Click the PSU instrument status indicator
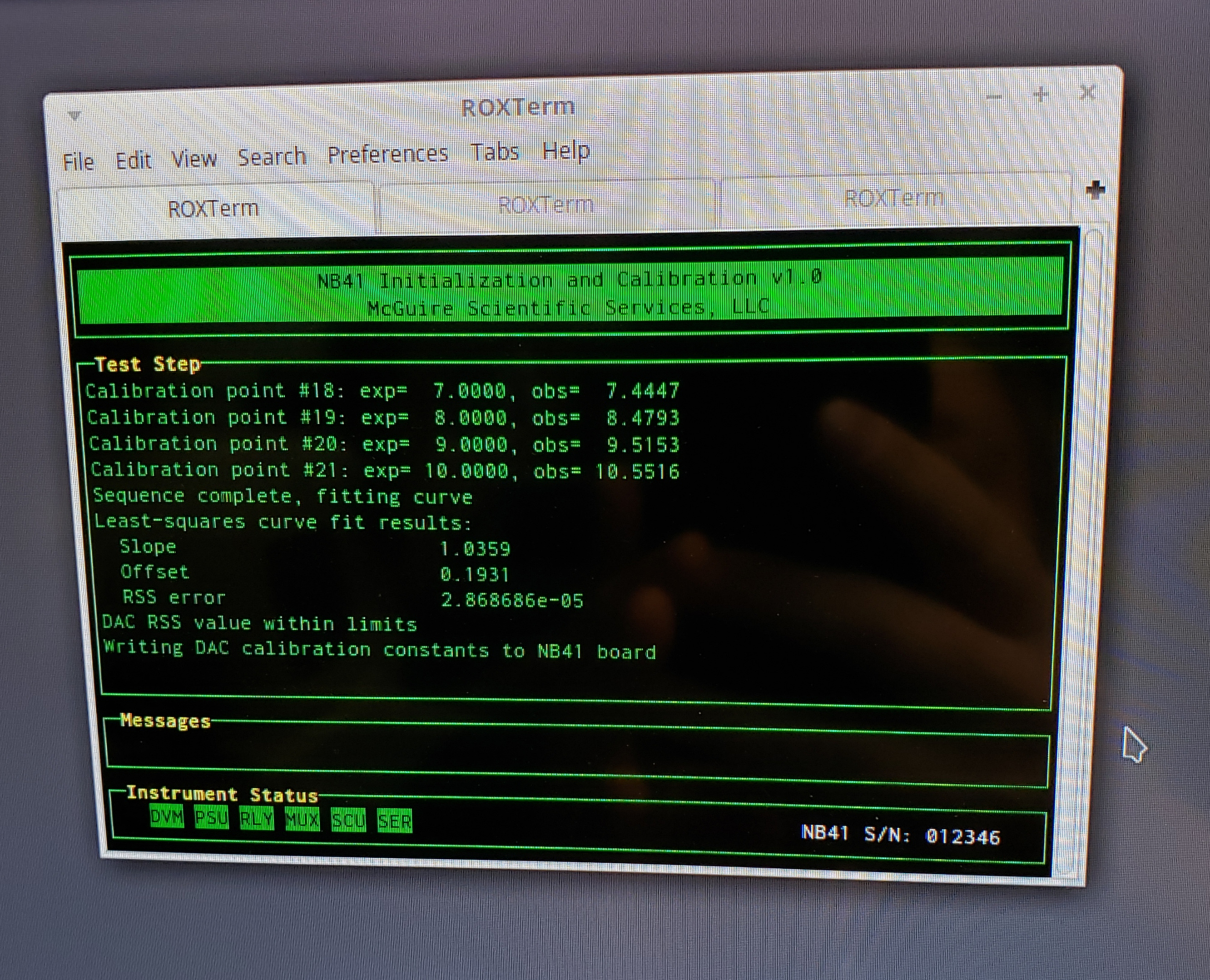 click(212, 817)
